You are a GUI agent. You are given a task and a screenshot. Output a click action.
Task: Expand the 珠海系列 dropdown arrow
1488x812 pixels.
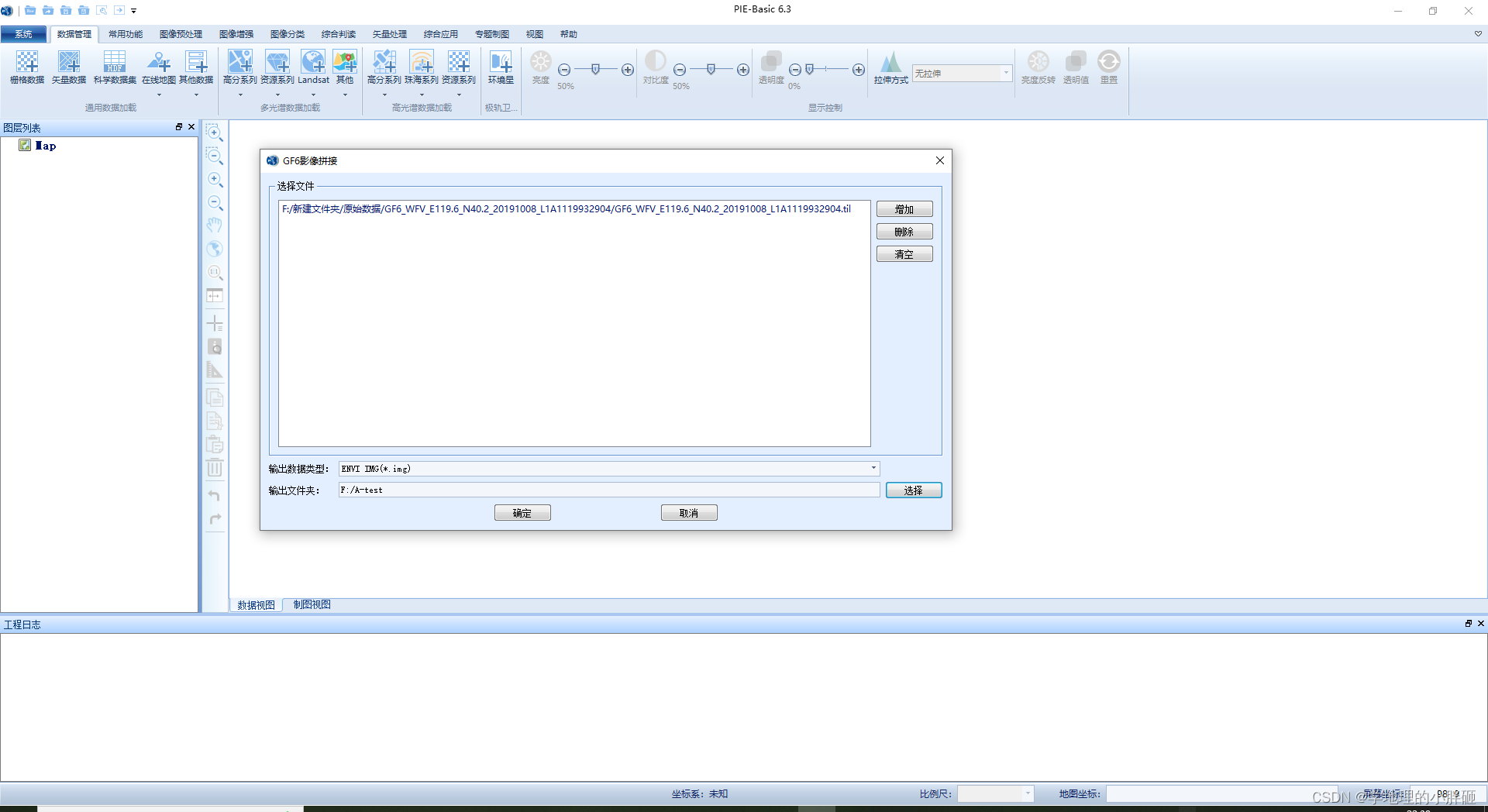click(x=422, y=95)
